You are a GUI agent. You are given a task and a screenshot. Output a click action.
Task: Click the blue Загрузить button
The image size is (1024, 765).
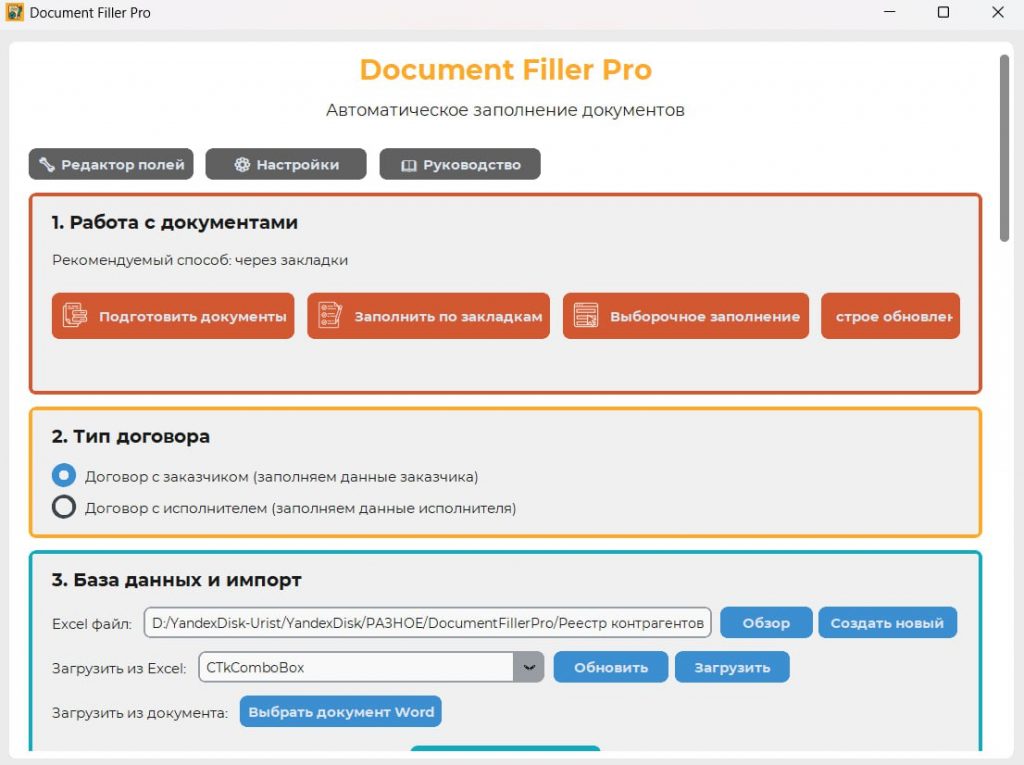[x=731, y=667]
